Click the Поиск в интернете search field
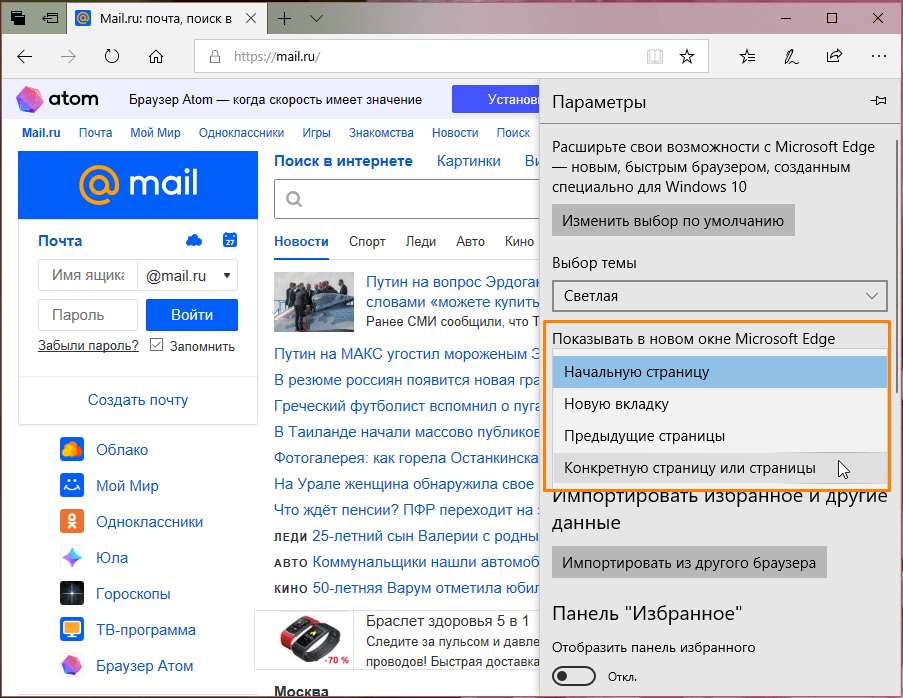 (407, 199)
